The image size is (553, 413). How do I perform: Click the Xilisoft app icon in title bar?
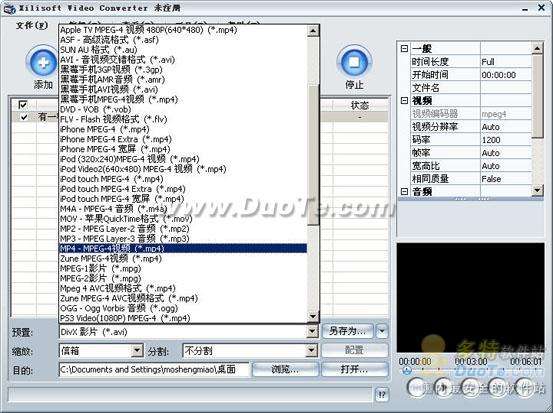8,8
